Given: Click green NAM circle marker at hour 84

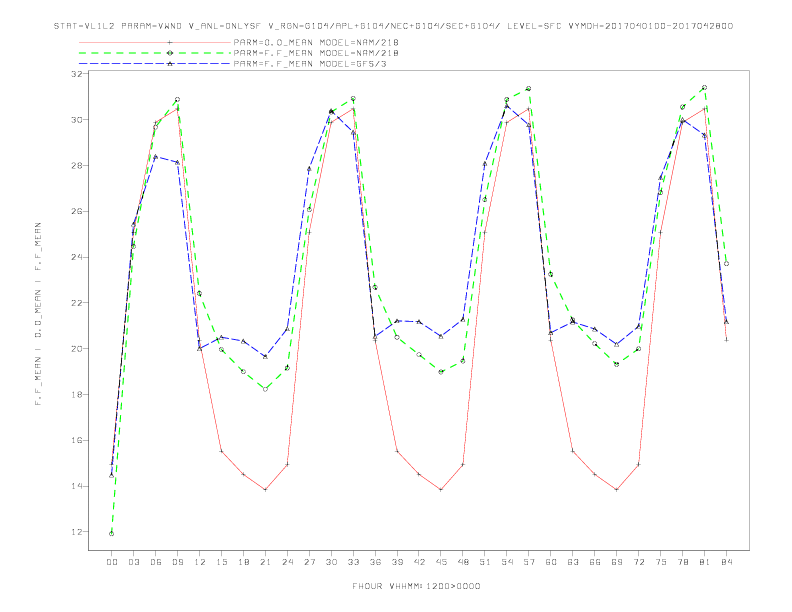Looking at the screenshot, I should pyautogui.click(x=726, y=264).
